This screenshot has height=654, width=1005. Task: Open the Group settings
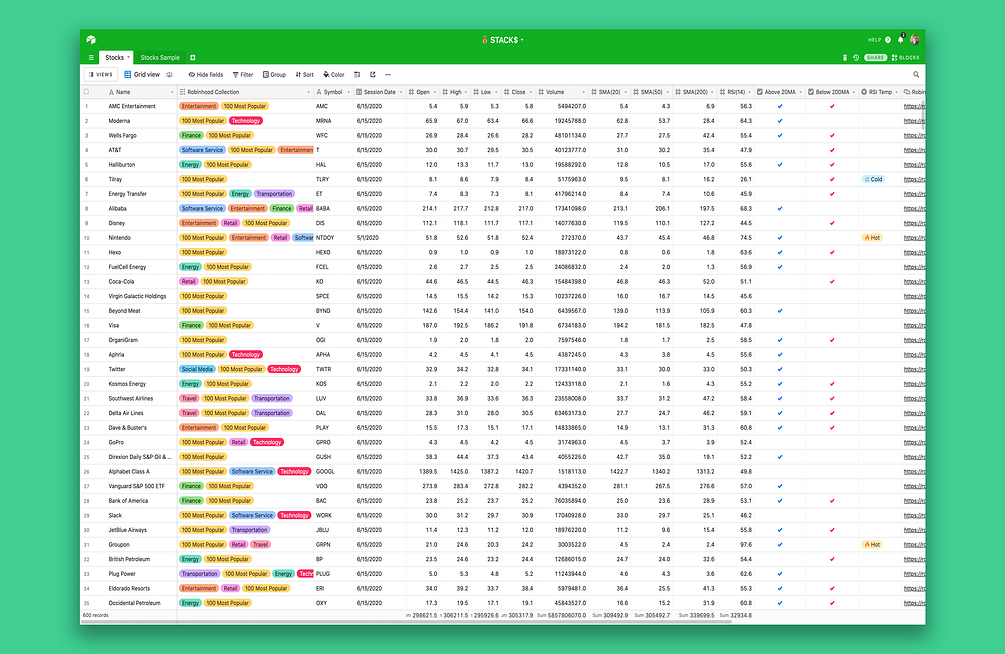274,74
